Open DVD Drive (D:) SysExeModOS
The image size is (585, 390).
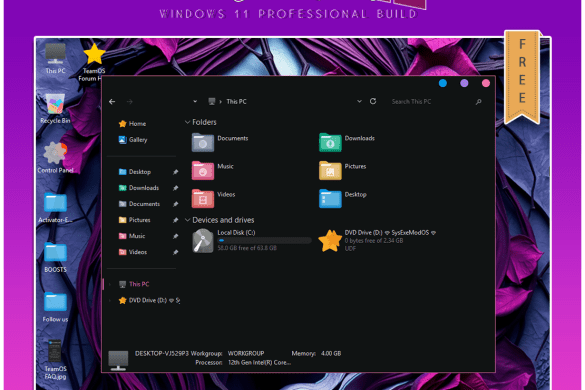click(330, 241)
